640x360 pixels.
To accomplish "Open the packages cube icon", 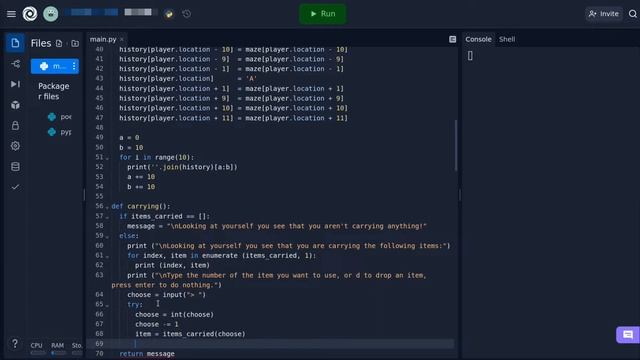I will click(15, 105).
